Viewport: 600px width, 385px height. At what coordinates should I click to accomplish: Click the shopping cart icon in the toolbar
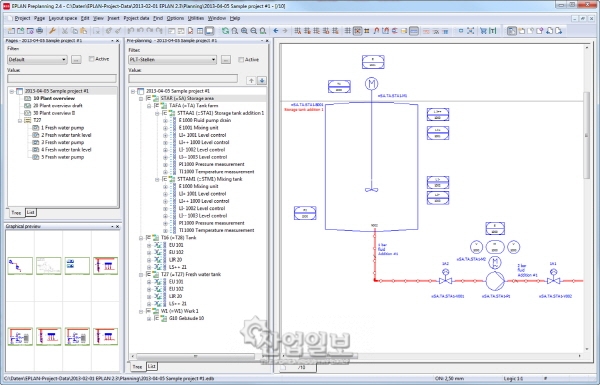(x=483, y=31)
